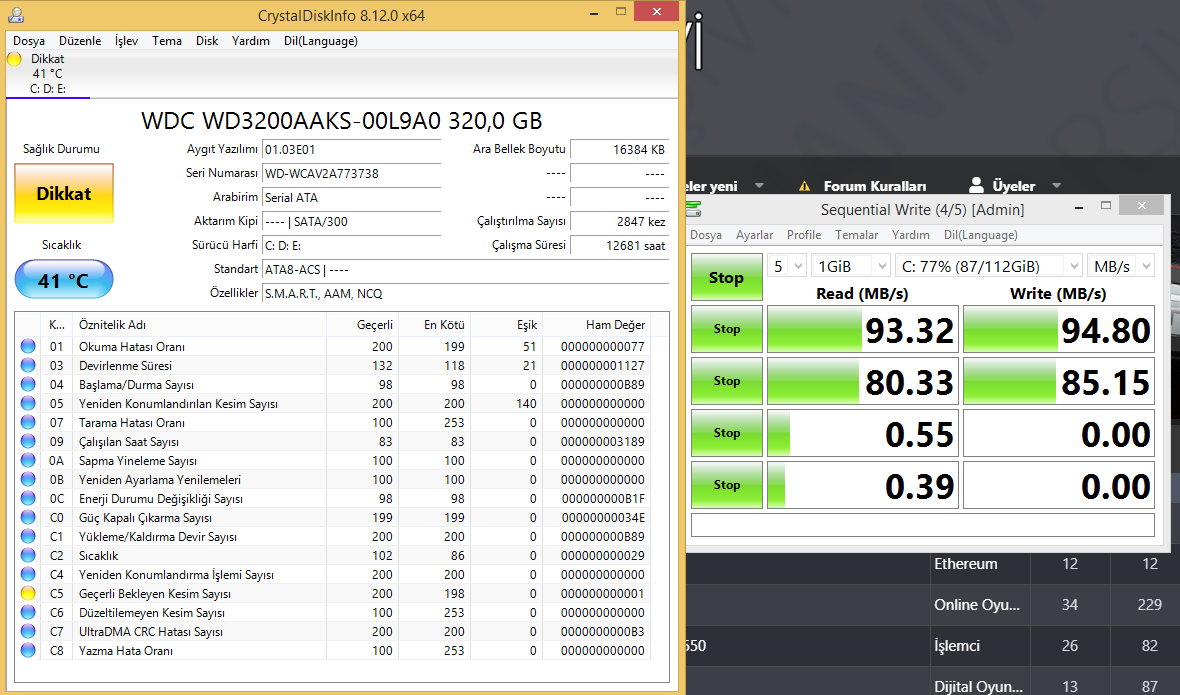The height and width of the screenshot is (695, 1180).
Task: Click the Stop button beside 0.39 result
Action: coord(726,484)
